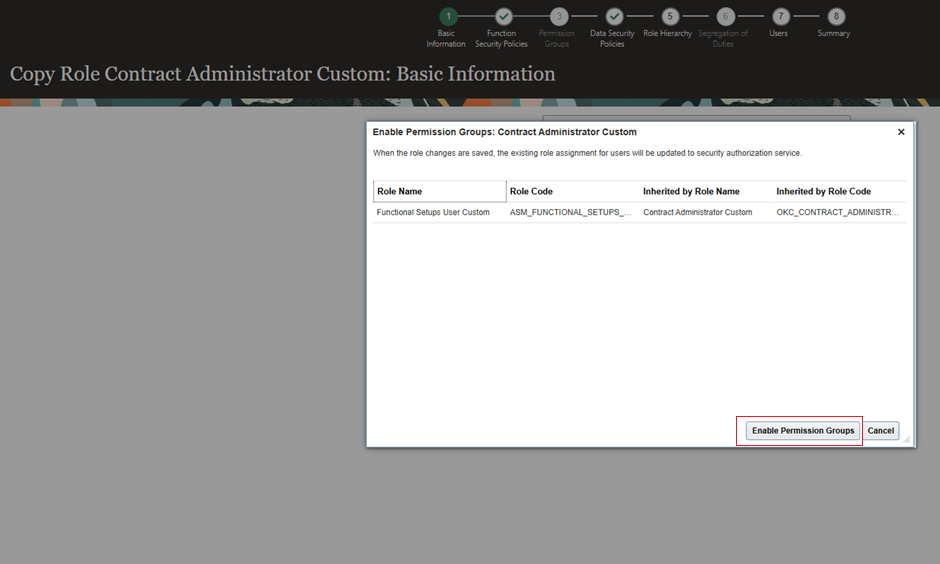The width and height of the screenshot is (940, 564).
Task: Click the Function Security Policies step label
Action: (501, 38)
